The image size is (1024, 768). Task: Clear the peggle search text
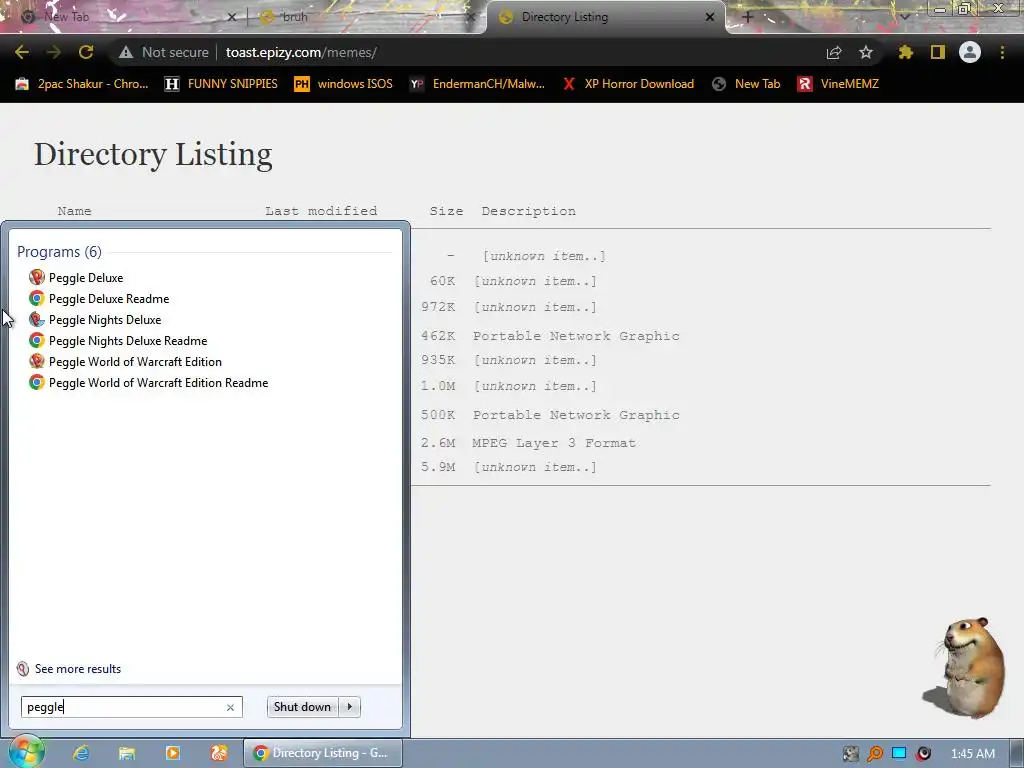230,707
